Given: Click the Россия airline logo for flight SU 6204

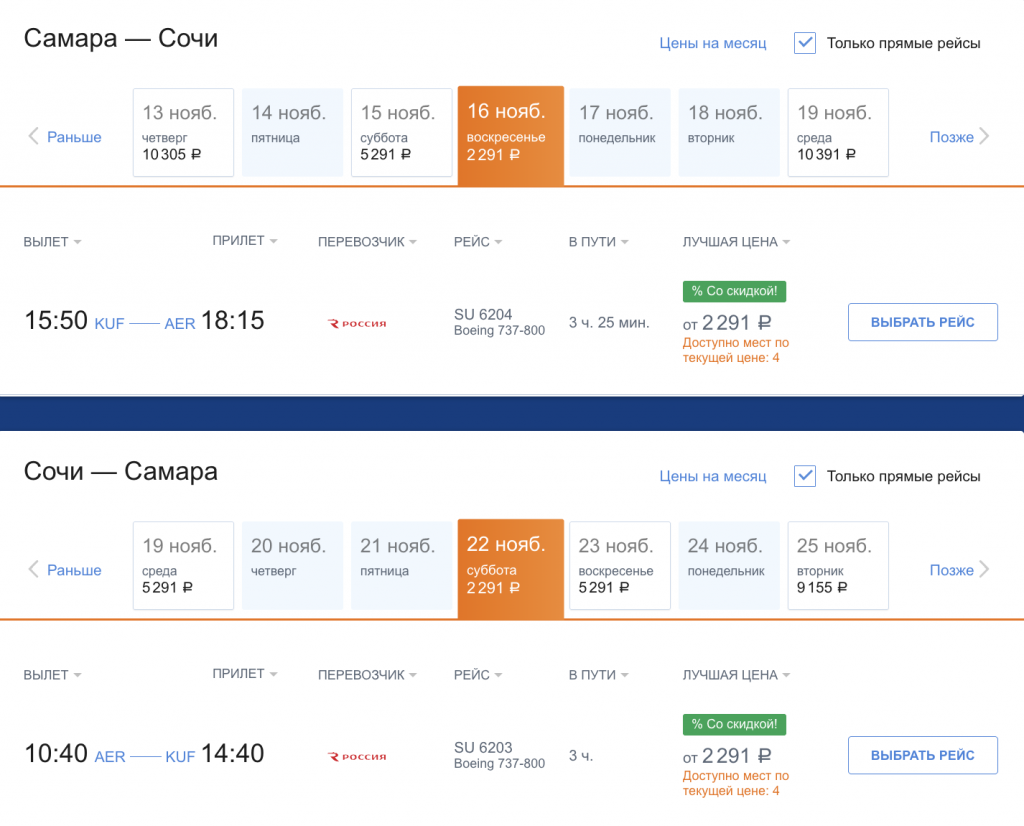Looking at the screenshot, I should 357,323.
